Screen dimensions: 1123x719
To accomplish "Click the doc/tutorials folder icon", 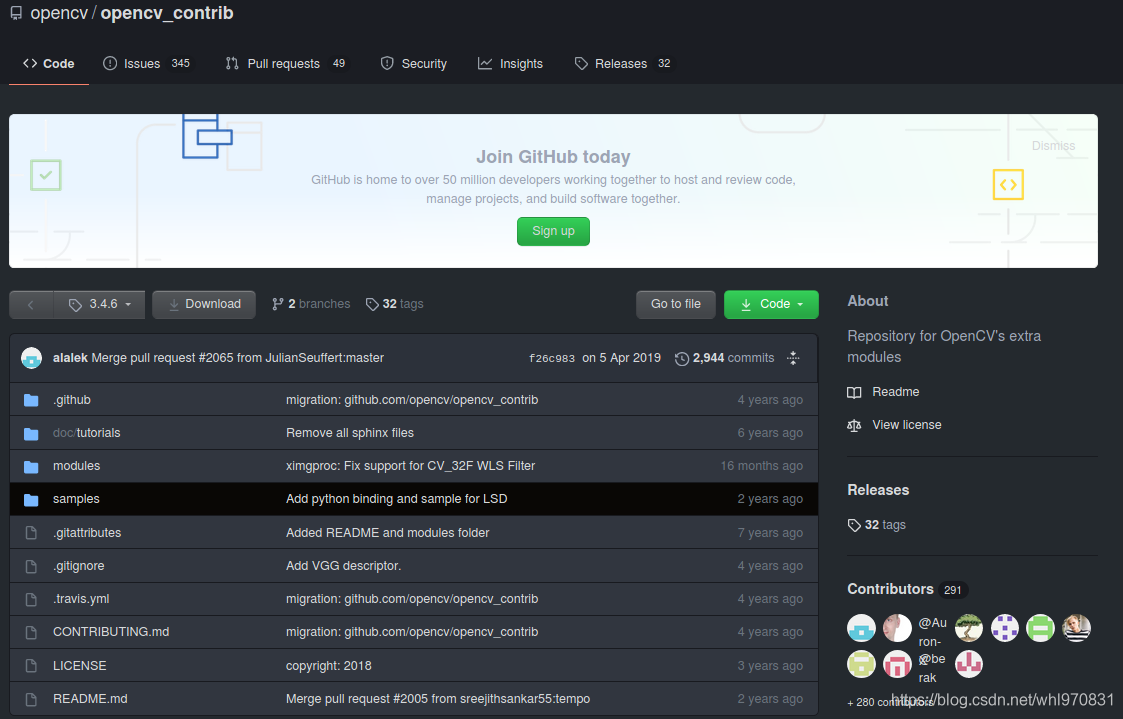I will [31, 433].
